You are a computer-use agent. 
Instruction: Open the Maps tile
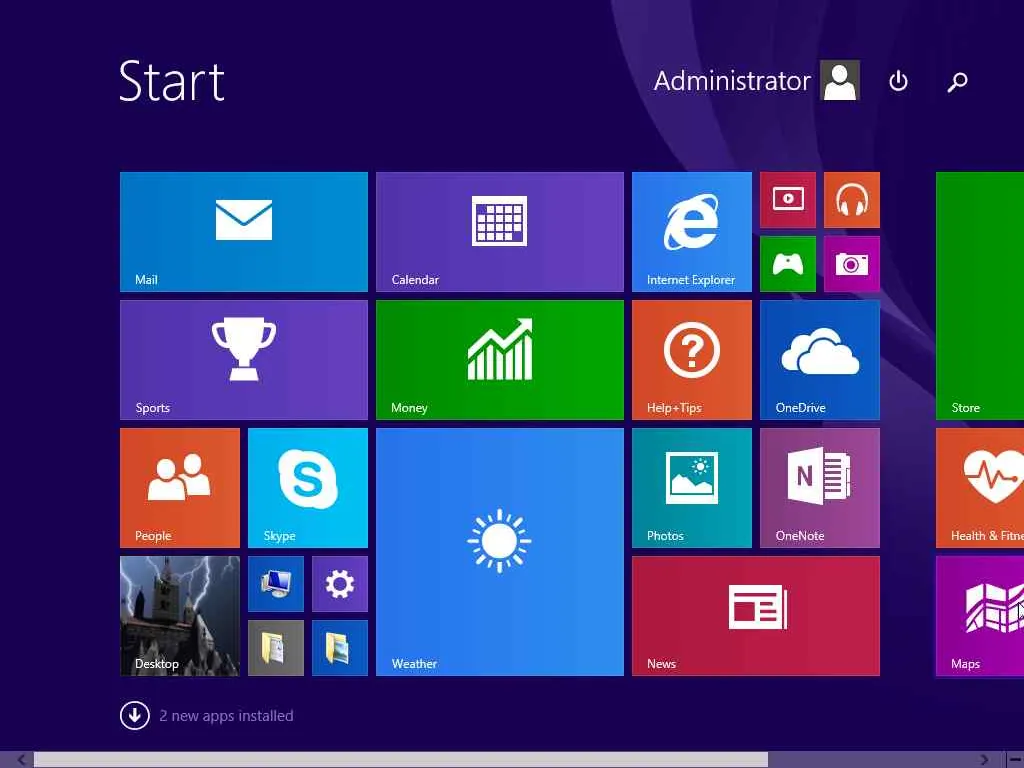point(980,616)
